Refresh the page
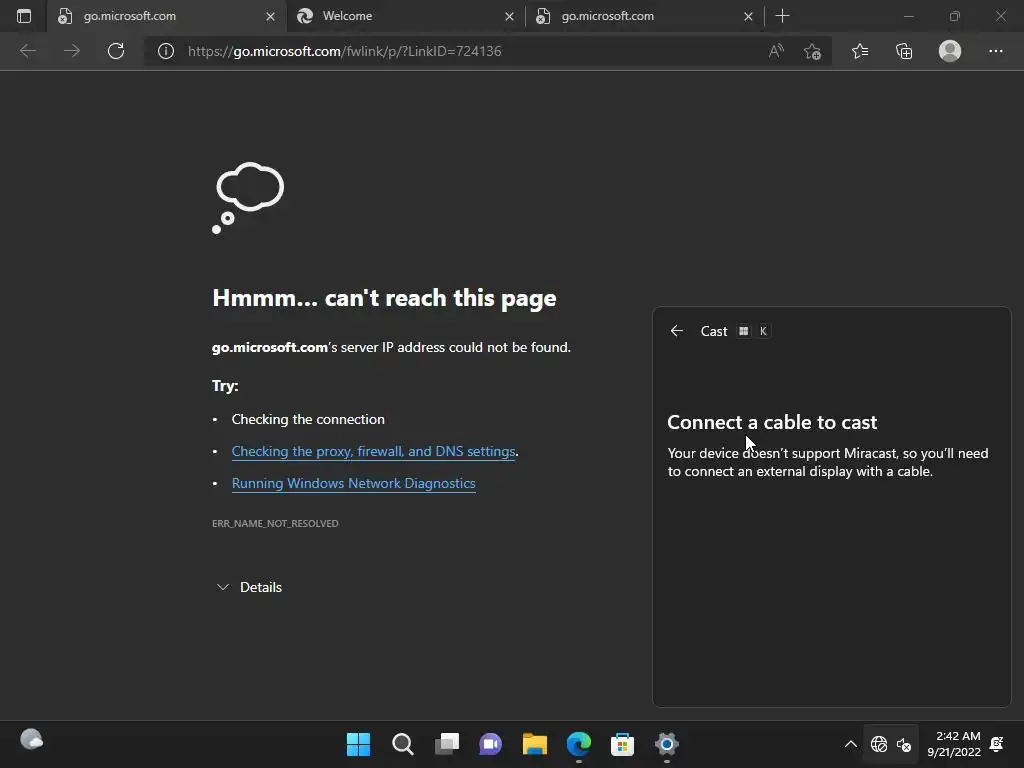 click(116, 51)
